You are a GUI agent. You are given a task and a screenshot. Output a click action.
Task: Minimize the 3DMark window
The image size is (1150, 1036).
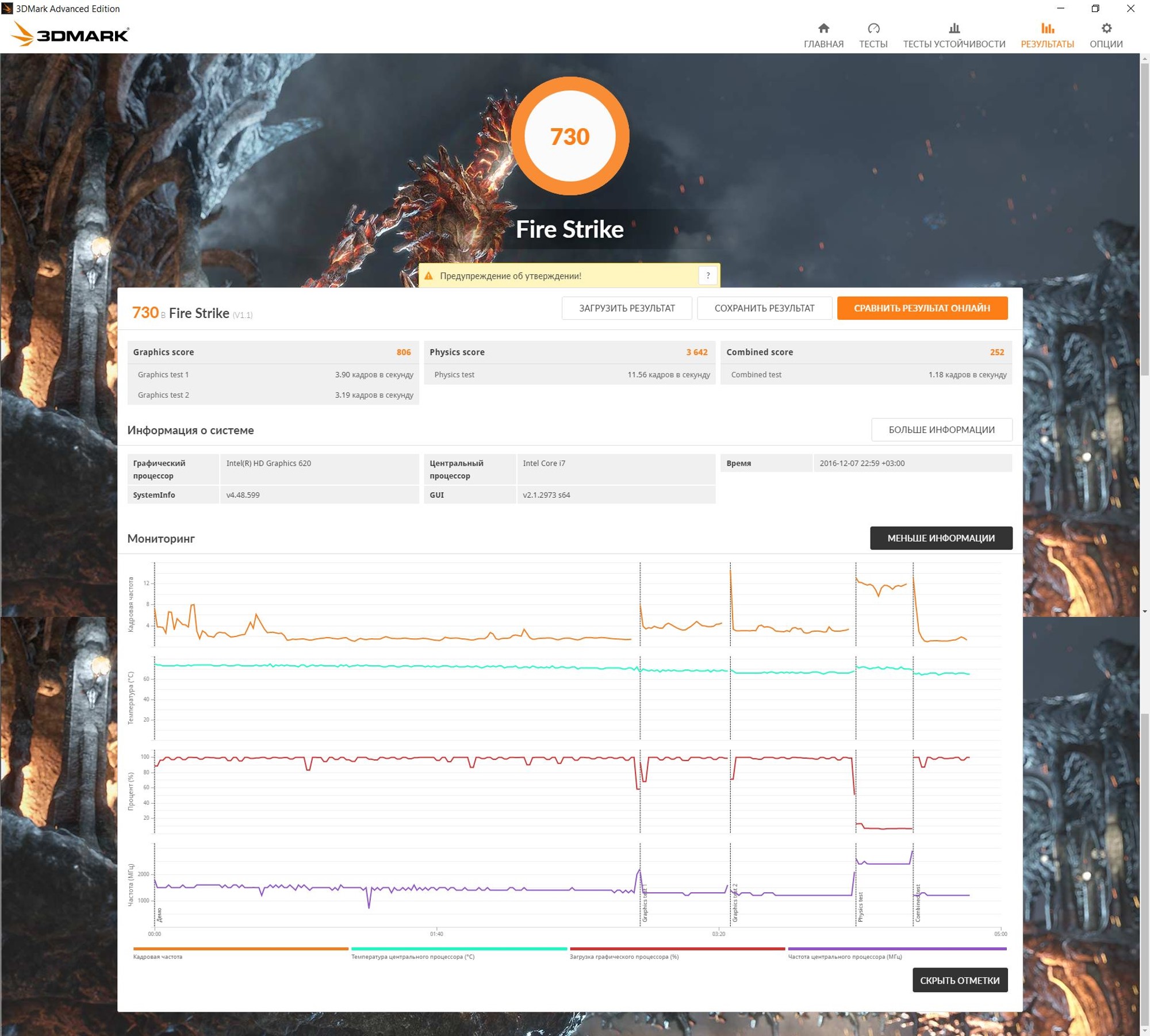coord(1061,9)
